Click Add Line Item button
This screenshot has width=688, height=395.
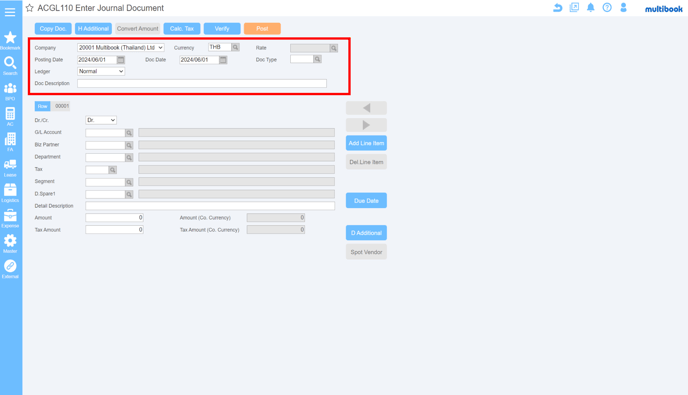click(366, 143)
